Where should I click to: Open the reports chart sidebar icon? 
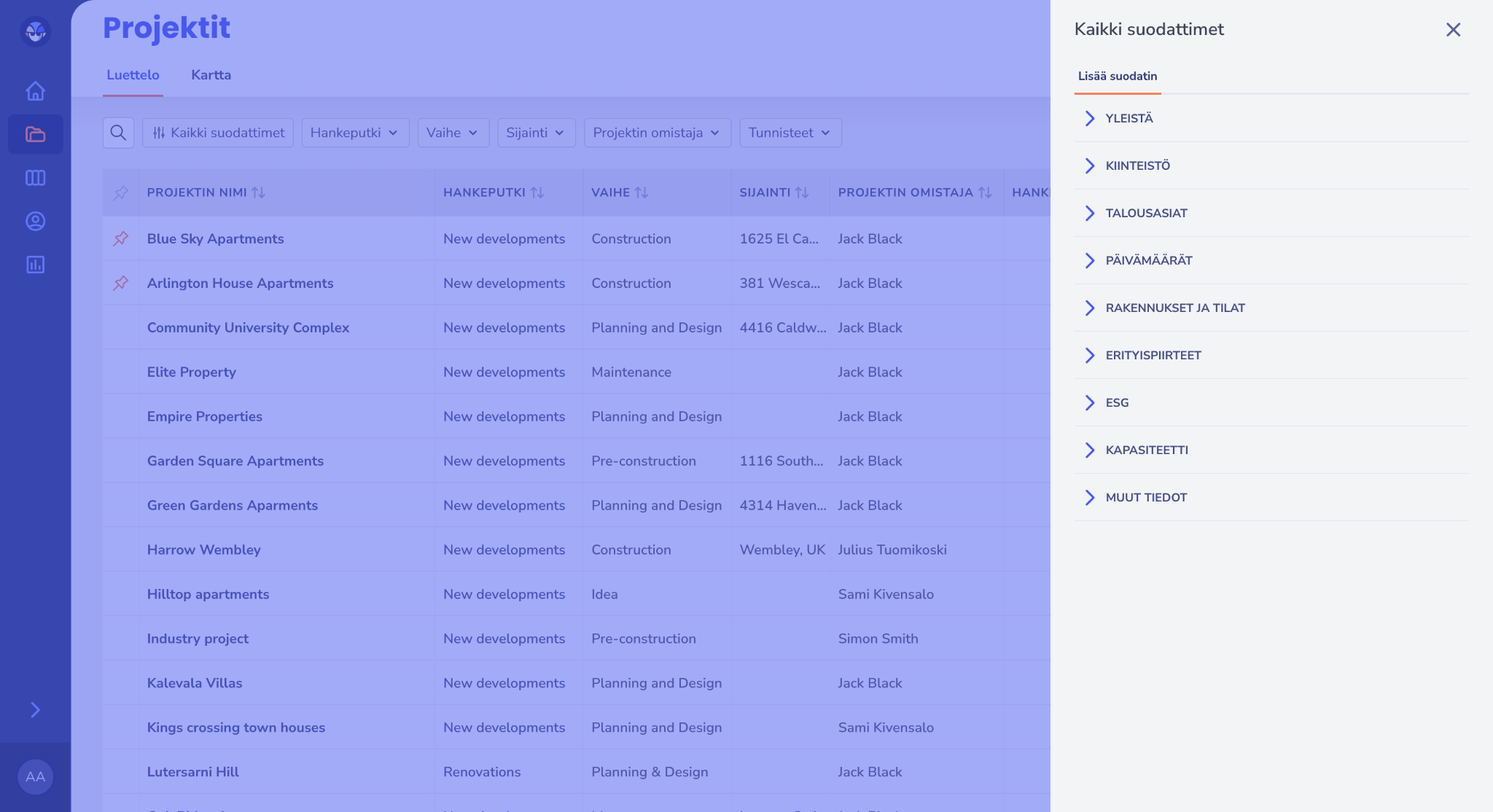click(x=35, y=265)
